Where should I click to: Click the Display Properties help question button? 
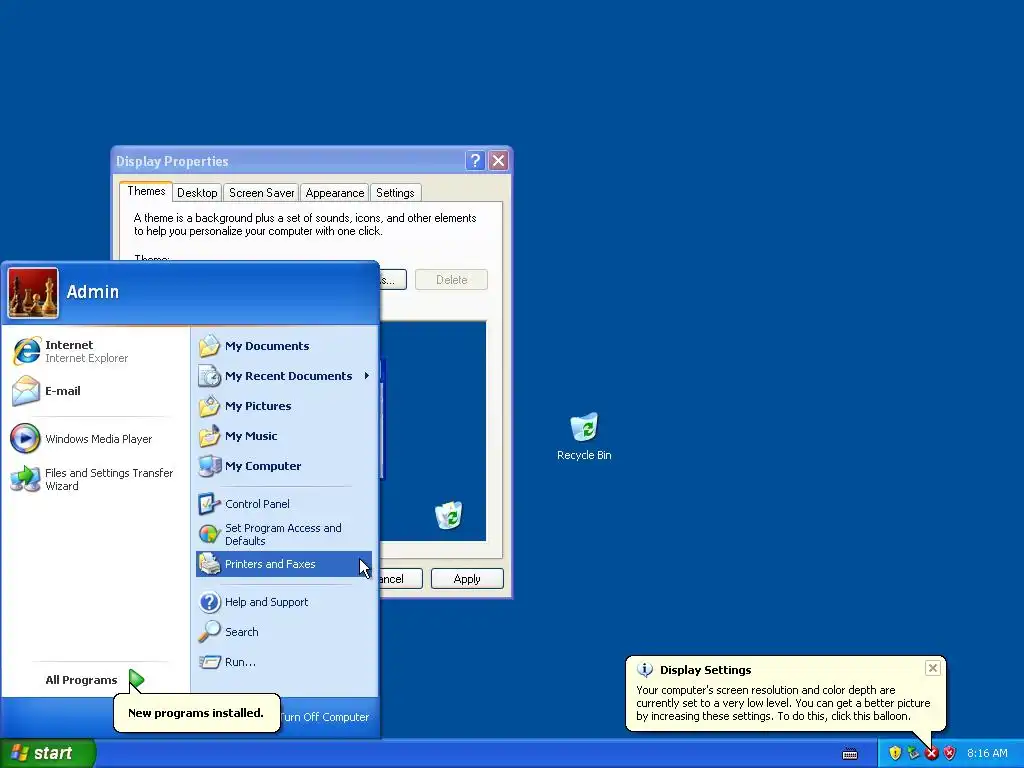(x=475, y=161)
